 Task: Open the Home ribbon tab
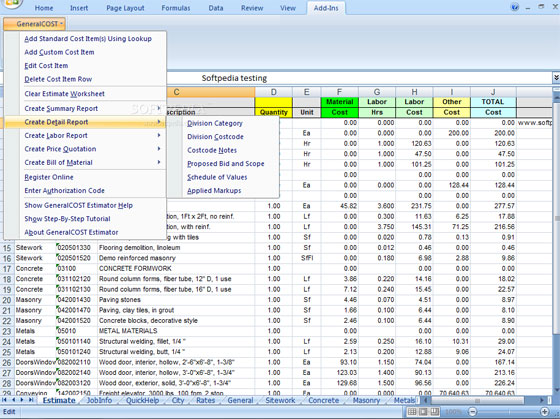coord(44,8)
